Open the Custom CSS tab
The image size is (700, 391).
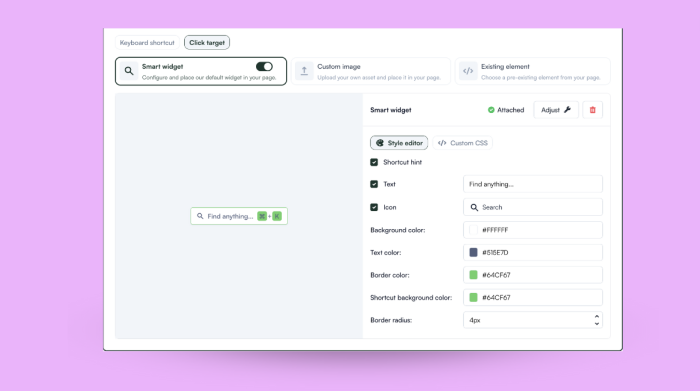pos(462,143)
